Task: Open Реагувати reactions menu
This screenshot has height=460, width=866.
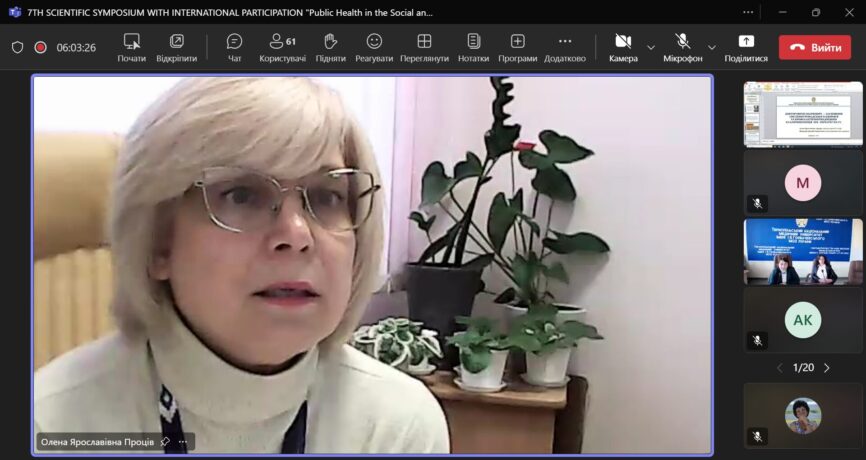Action: (x=374, y=46)
